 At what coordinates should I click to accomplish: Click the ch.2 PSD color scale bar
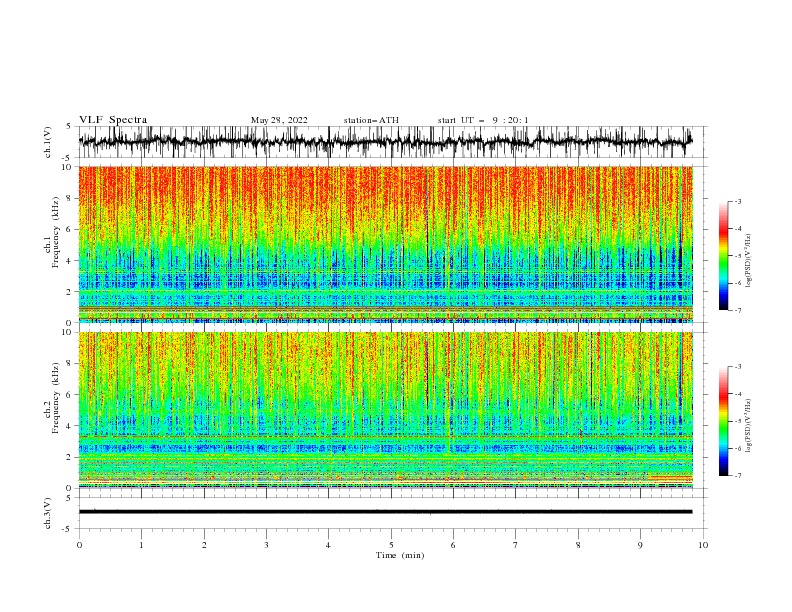723,421
